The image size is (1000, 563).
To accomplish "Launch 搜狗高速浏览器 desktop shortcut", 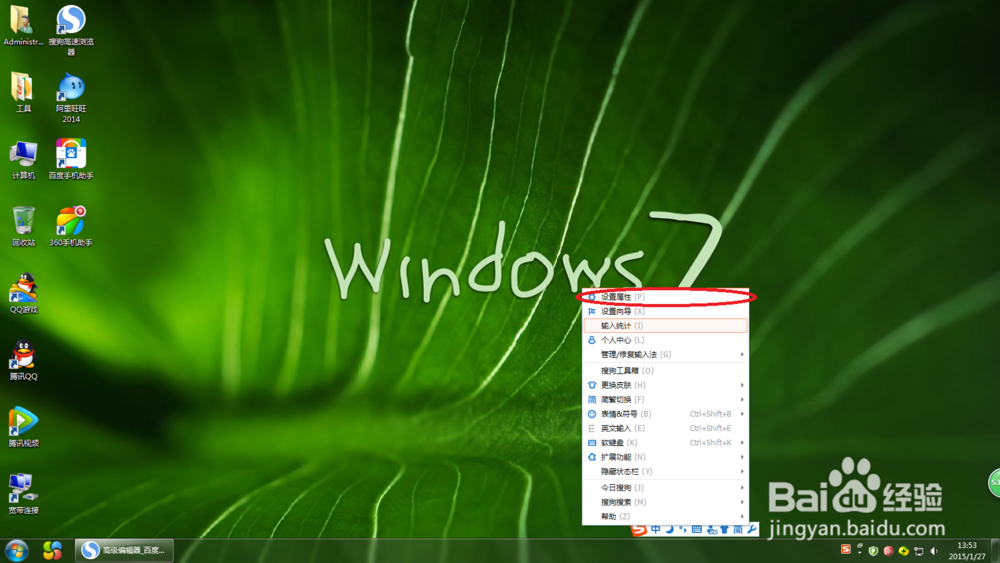I will click(71, 30).
